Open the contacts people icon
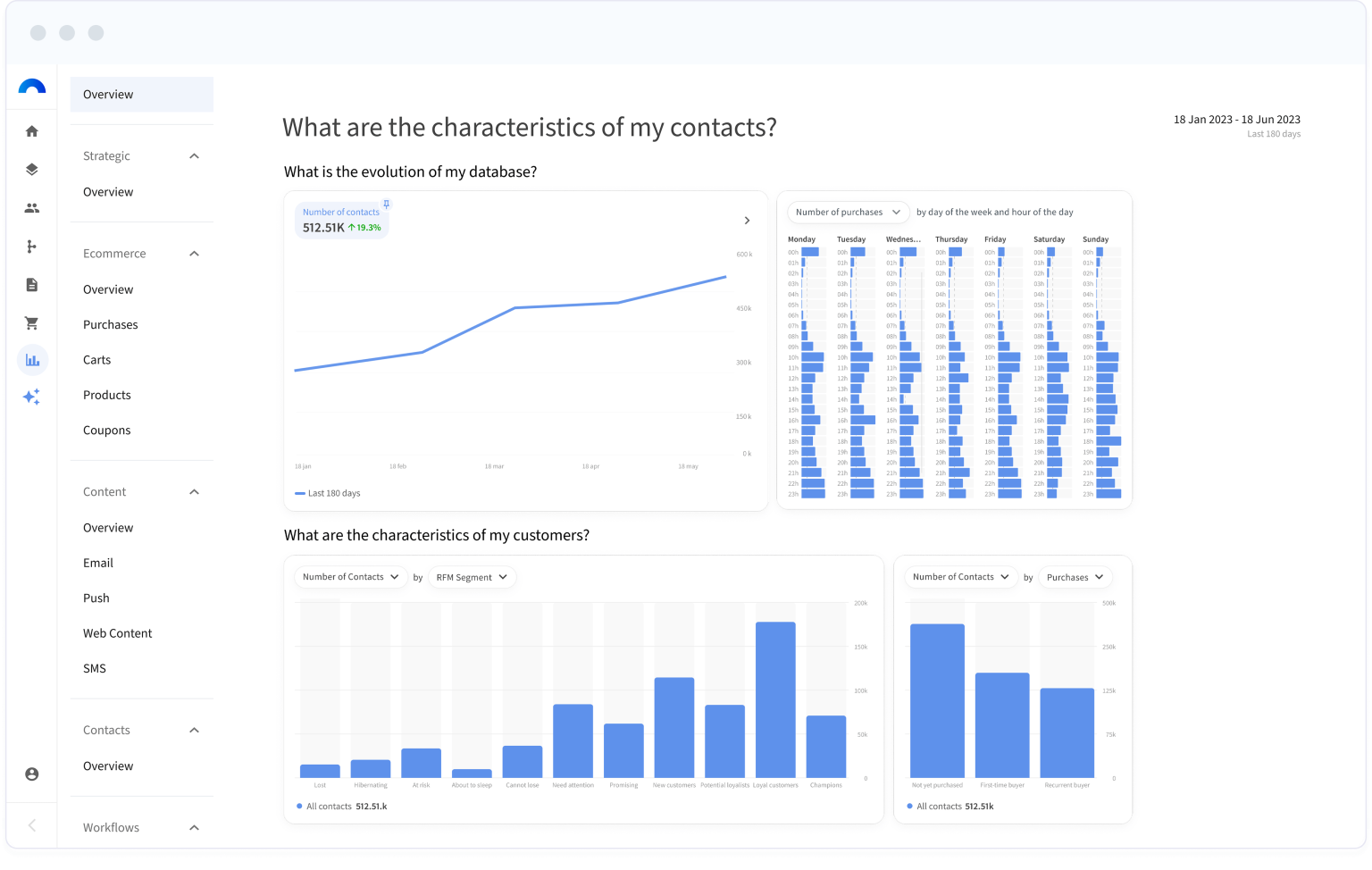Image resolution: width=1372 pixels, height=870 pixels. [x=32, y=208]
